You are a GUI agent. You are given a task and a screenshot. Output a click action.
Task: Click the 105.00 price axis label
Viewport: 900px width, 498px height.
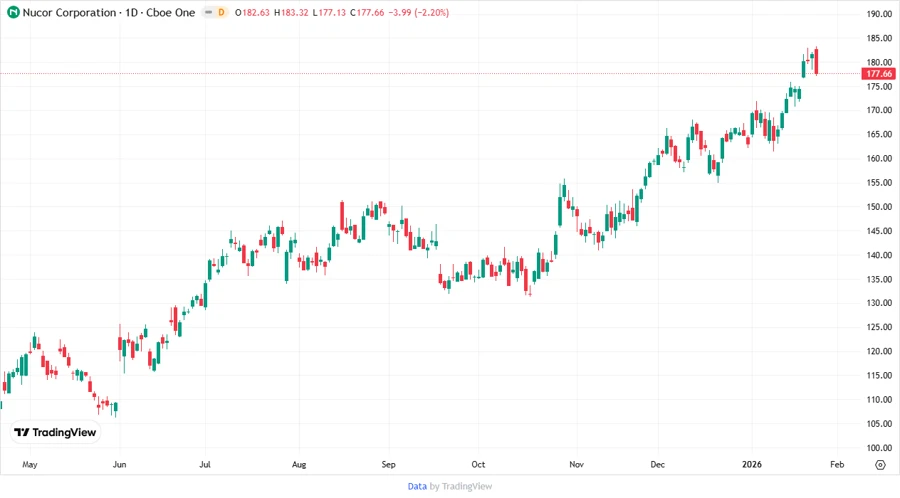pyautogui.click(x=879, y=423)
